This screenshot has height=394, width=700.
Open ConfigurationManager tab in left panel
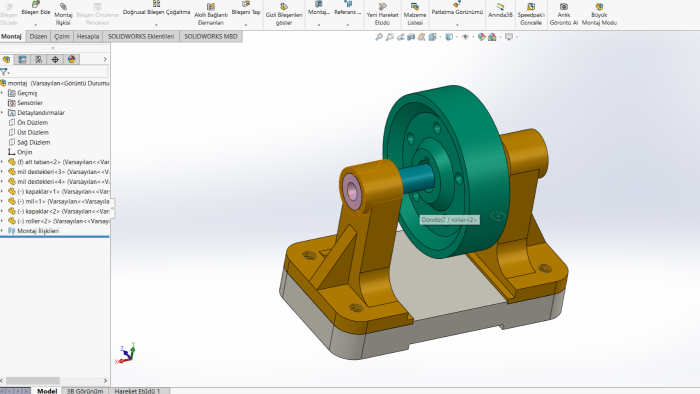coord(39,59)
